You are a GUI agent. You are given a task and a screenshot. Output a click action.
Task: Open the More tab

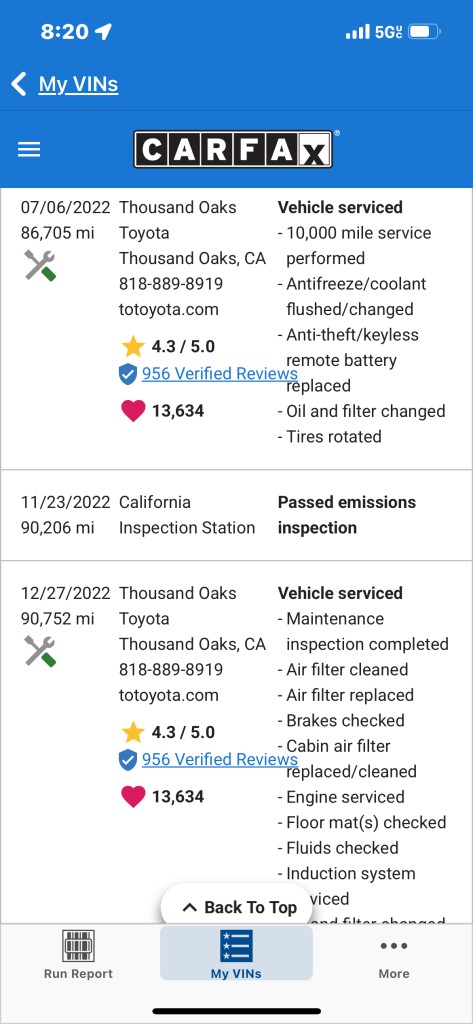click(x=394, y=954)
